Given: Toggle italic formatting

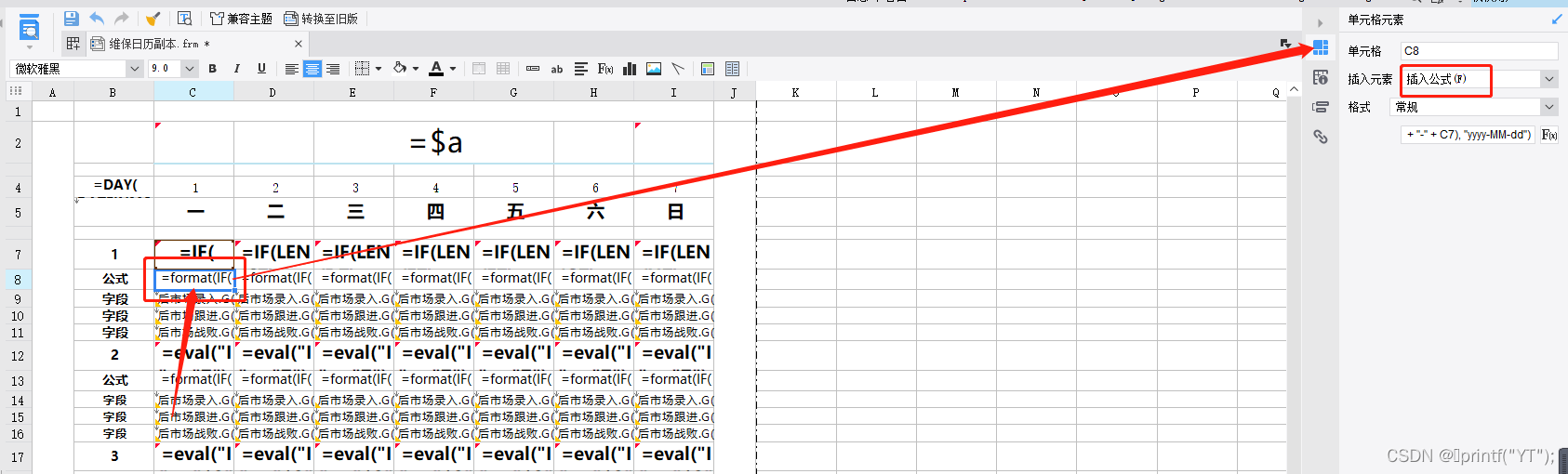Looking at the screenshot, I should (x=237, y=69).
